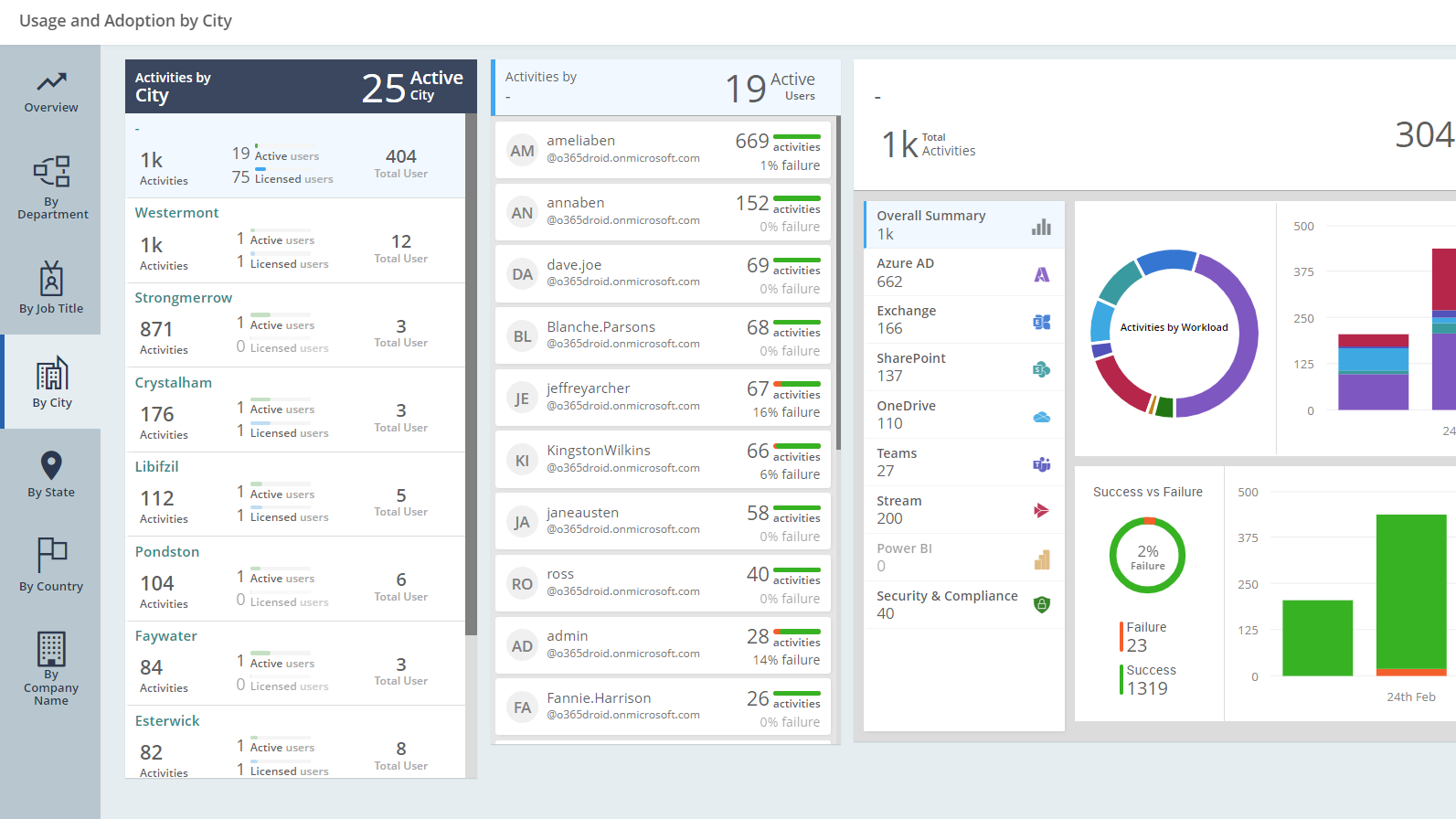Open user ameliaben's activity card

point(663,151)
